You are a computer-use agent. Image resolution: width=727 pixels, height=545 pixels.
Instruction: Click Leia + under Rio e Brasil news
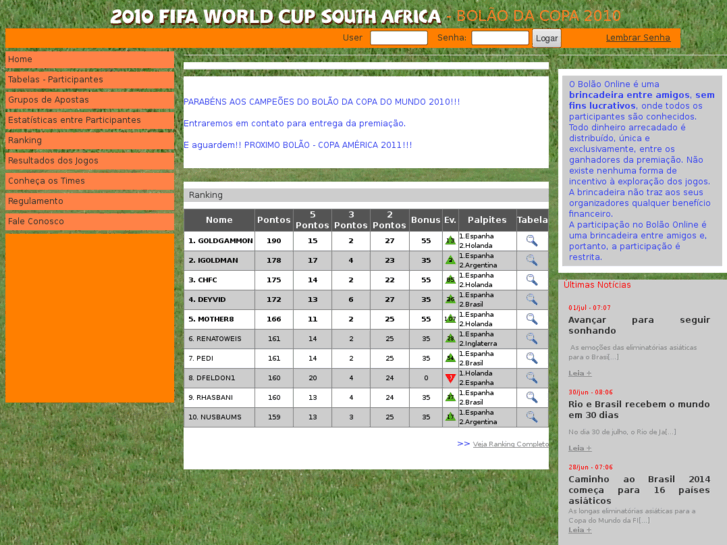[x=580, y=448]
